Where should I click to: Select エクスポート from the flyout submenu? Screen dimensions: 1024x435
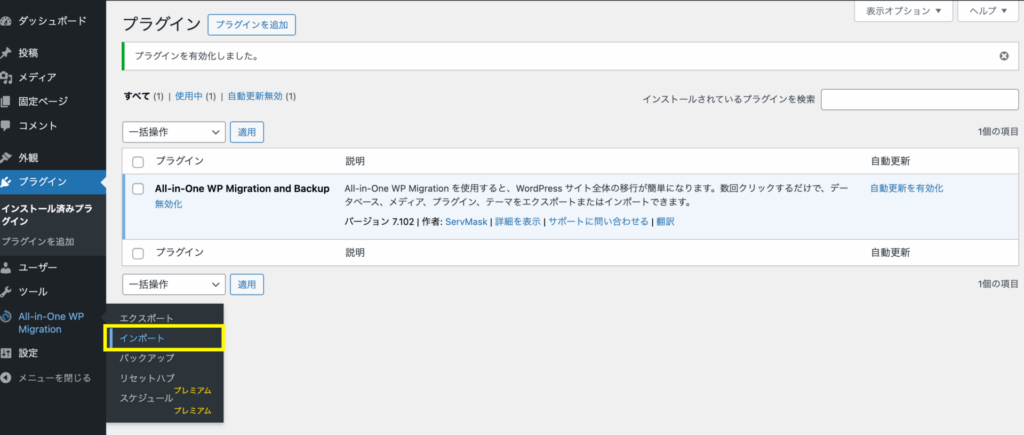[x=146, y=318]
